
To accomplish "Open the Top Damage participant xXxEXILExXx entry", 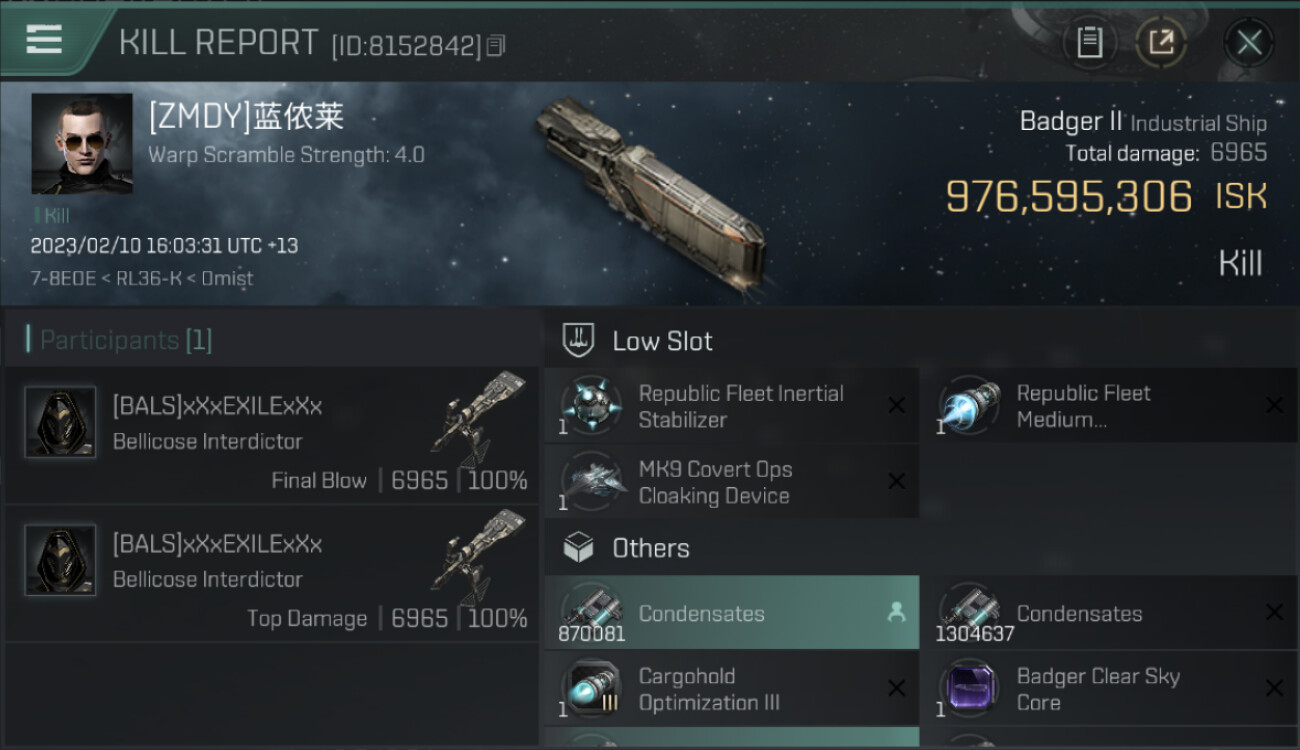I will (x=272, y=575).
